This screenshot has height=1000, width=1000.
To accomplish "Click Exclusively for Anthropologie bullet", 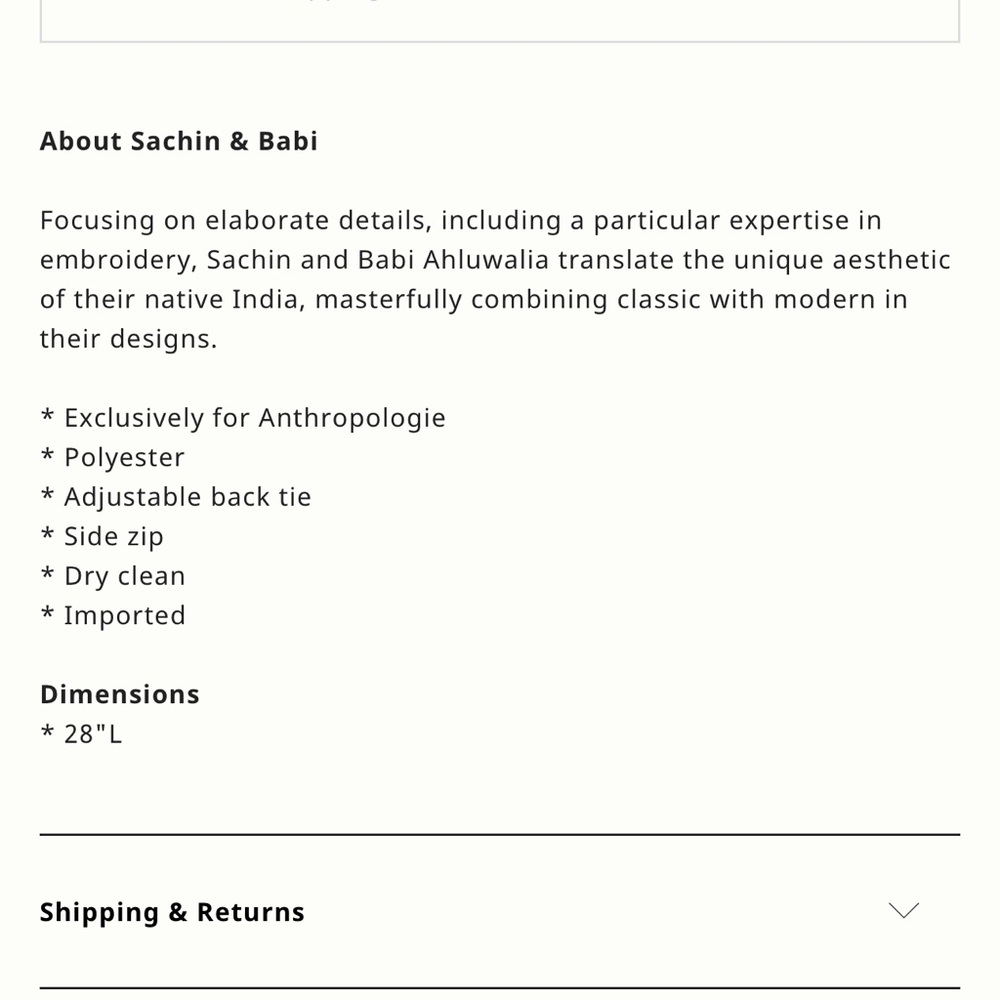I will pos(243,418).
